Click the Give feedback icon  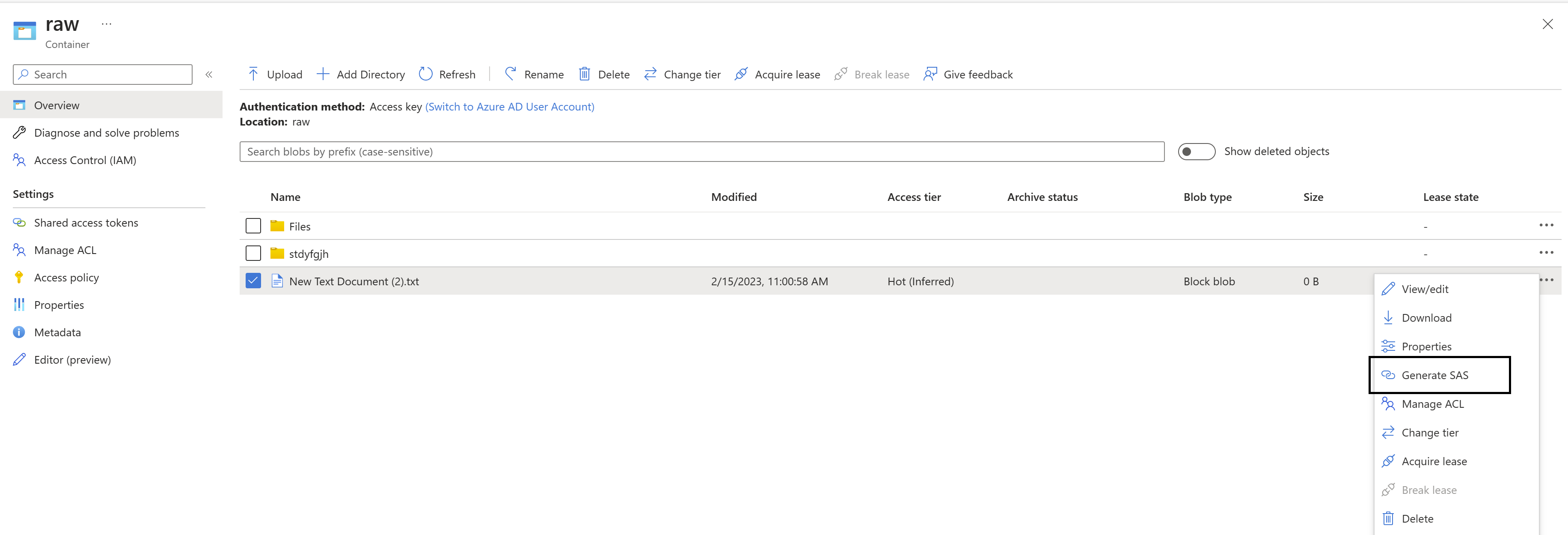point(930,74)
